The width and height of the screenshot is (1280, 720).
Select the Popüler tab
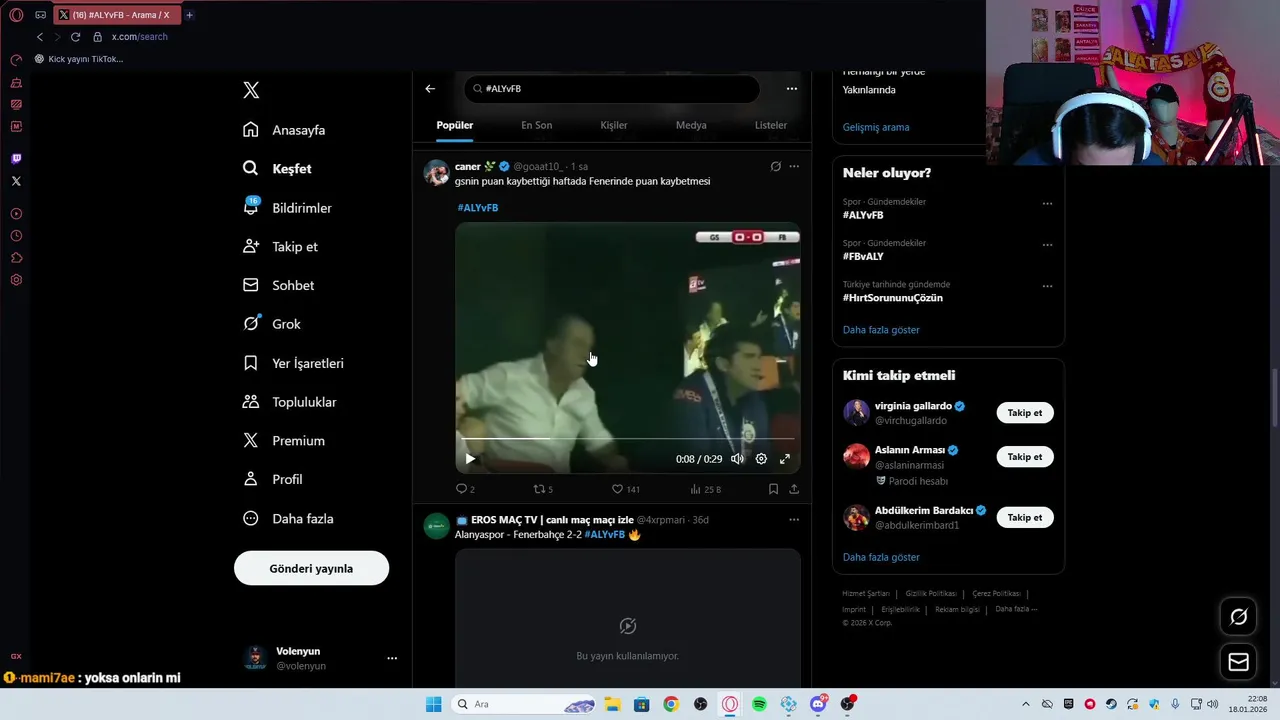(455, 125)
